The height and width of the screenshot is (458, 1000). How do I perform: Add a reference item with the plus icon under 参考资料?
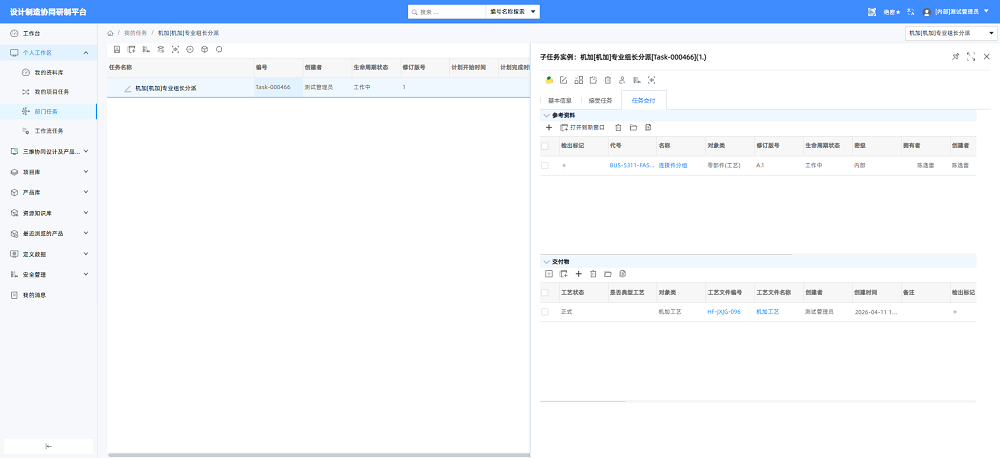pos(549,128)
